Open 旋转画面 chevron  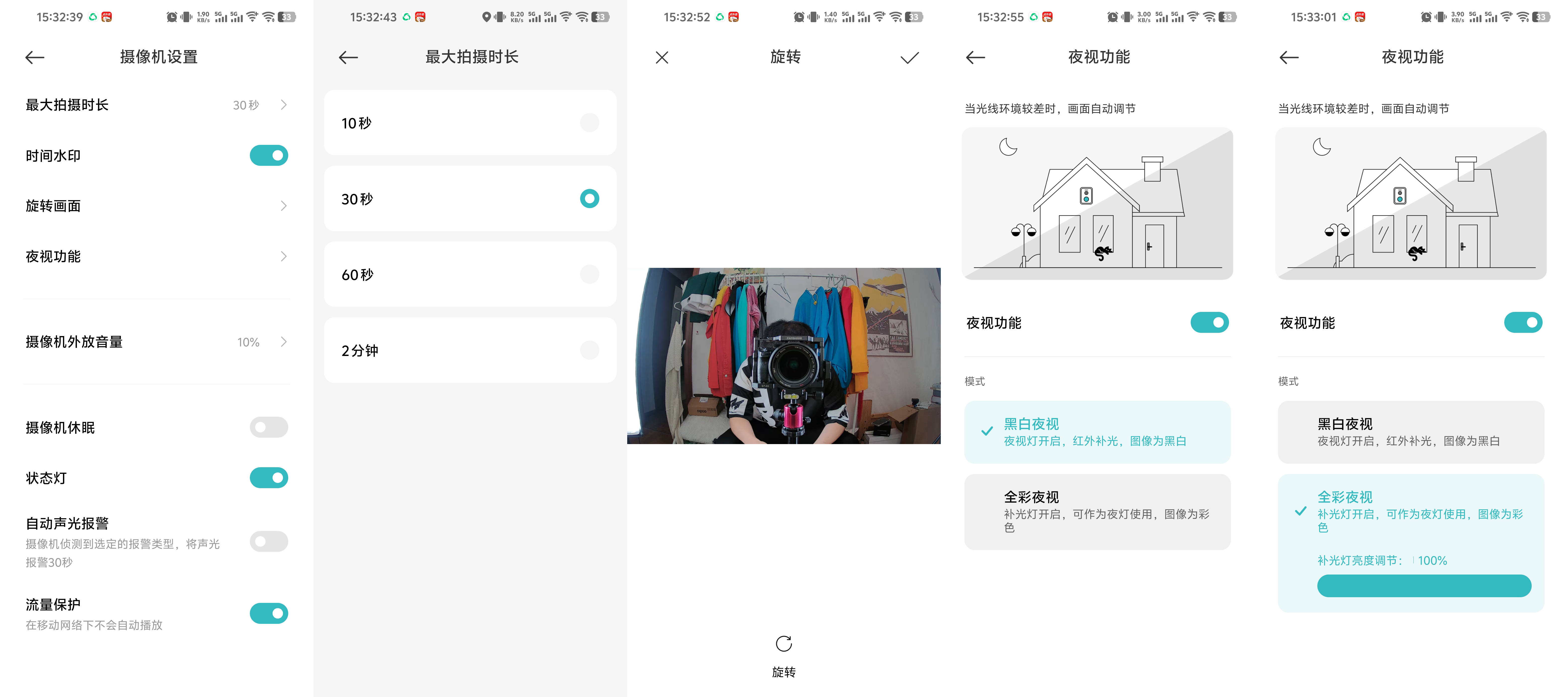[284, 206]
